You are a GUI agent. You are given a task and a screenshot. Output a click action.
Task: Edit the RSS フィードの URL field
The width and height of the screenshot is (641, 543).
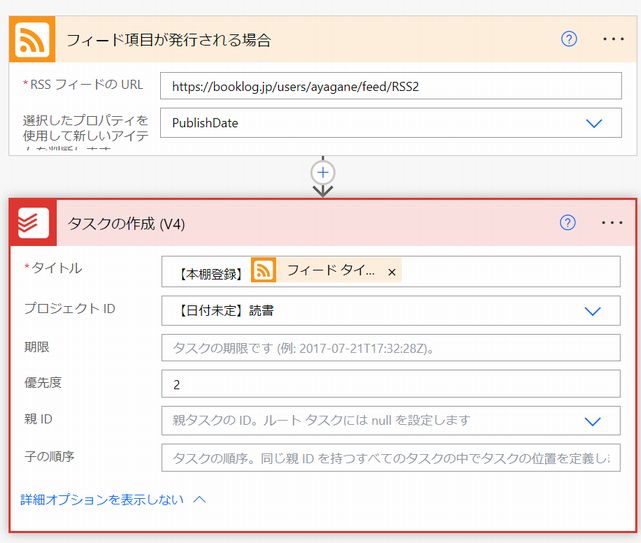[391, 86]
